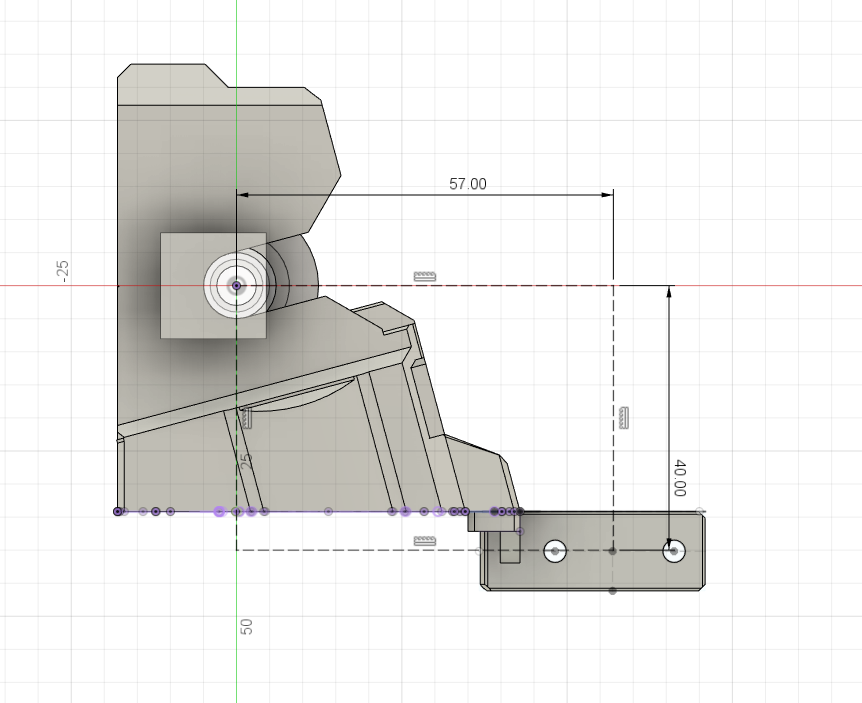Select the left mounting hole center point
The width and height of the screenshot is (862, 703).
[x=556, y=550]
